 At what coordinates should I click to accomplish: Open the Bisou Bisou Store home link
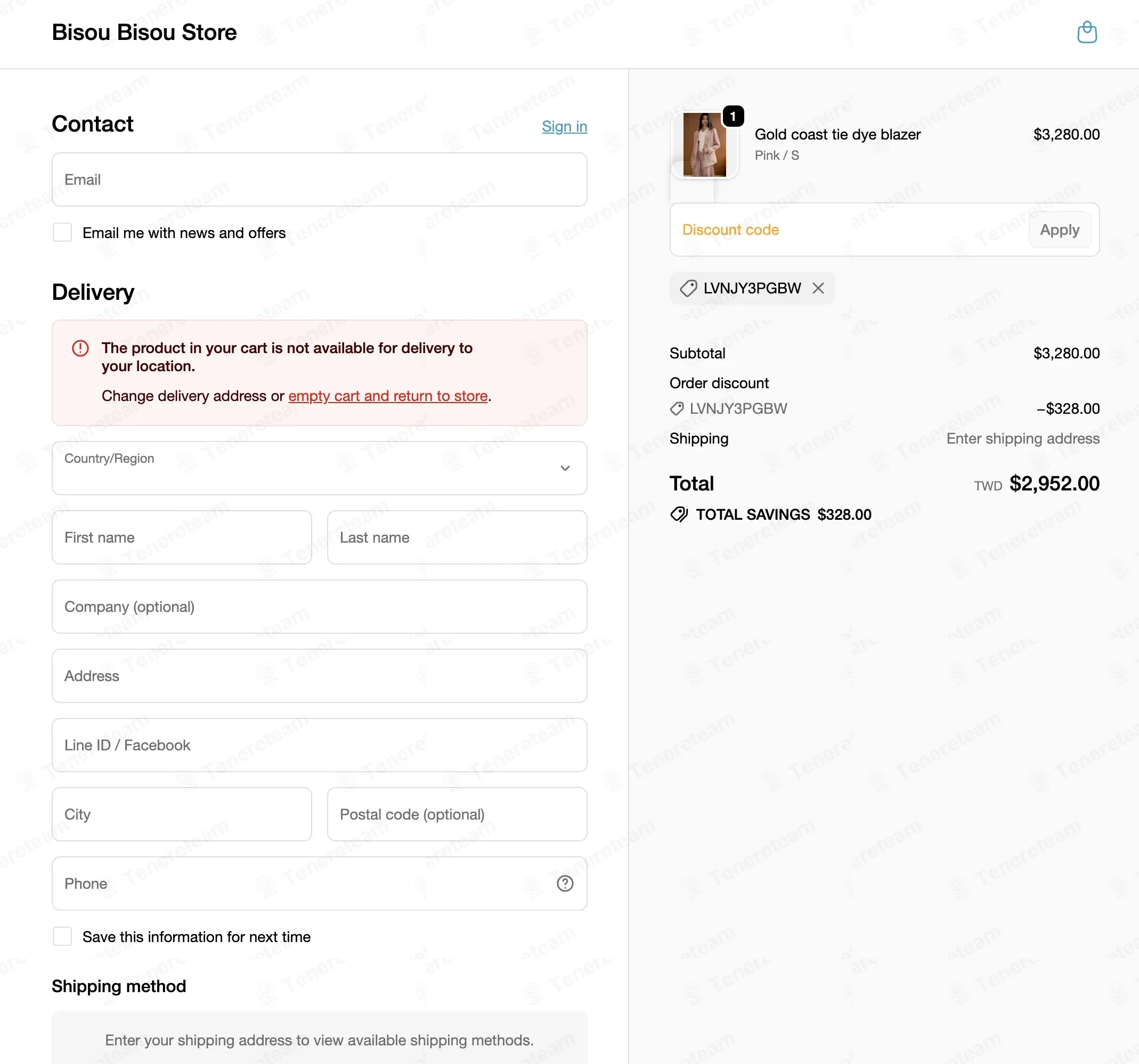tap(144, 32)
